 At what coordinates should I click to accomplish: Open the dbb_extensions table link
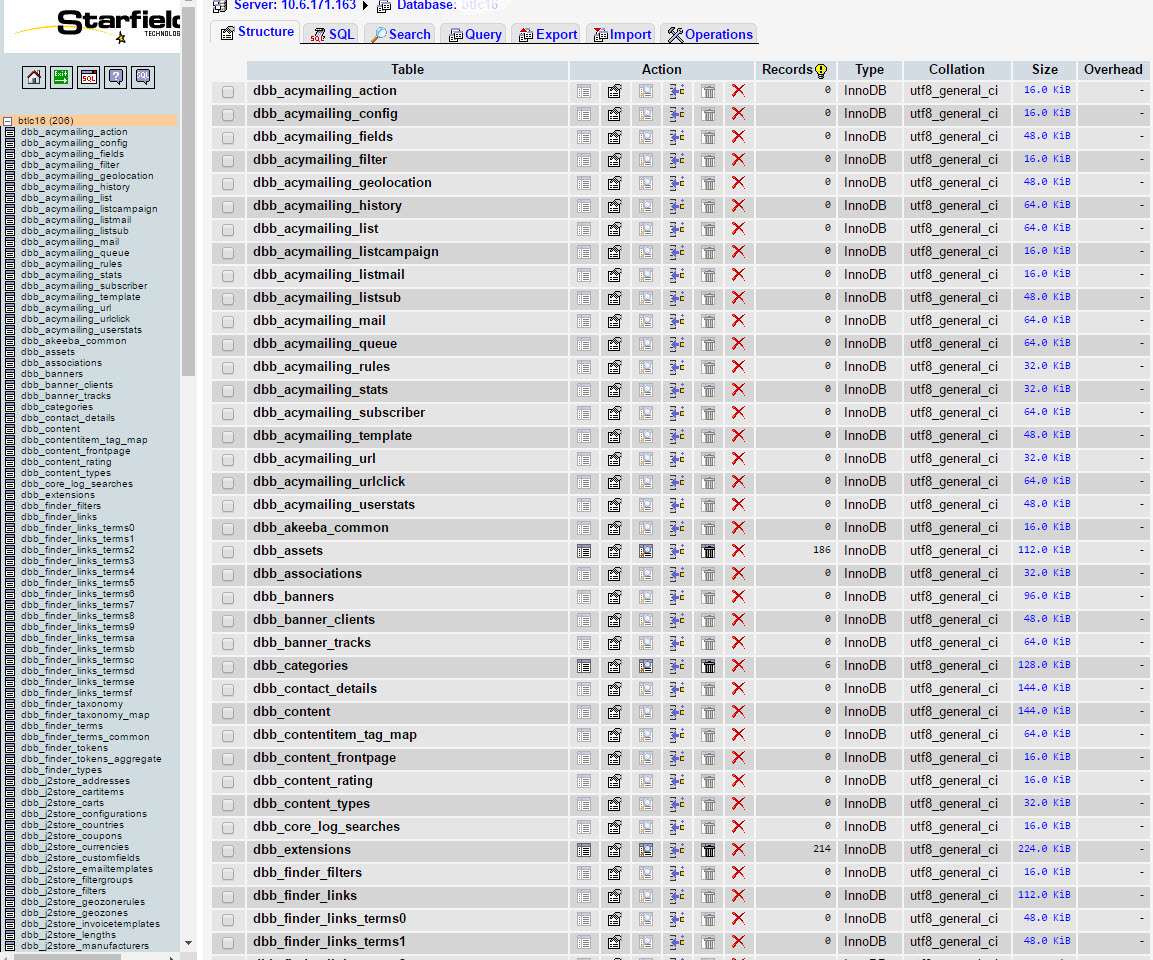pos(301,850)
